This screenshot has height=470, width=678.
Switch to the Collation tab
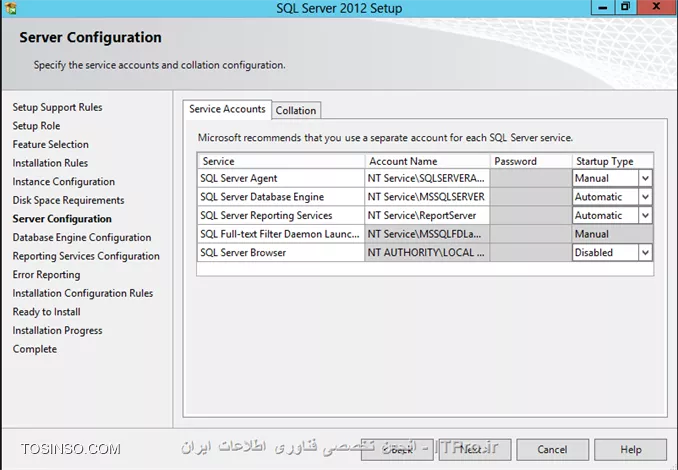click(296, 111)
